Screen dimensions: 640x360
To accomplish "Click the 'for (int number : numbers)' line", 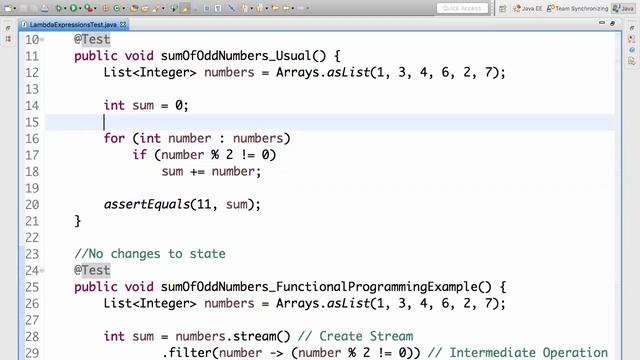I will (197, 139).
